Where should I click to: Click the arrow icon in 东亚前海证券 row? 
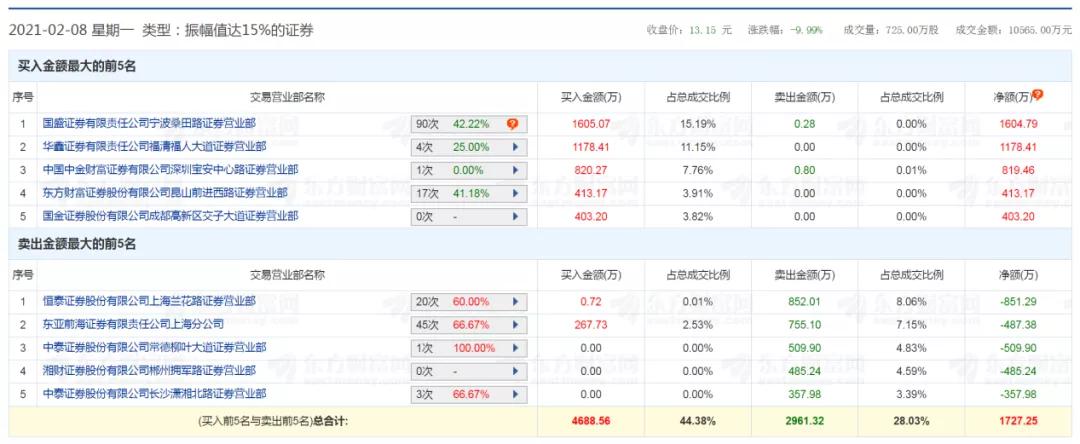point(516,324)
